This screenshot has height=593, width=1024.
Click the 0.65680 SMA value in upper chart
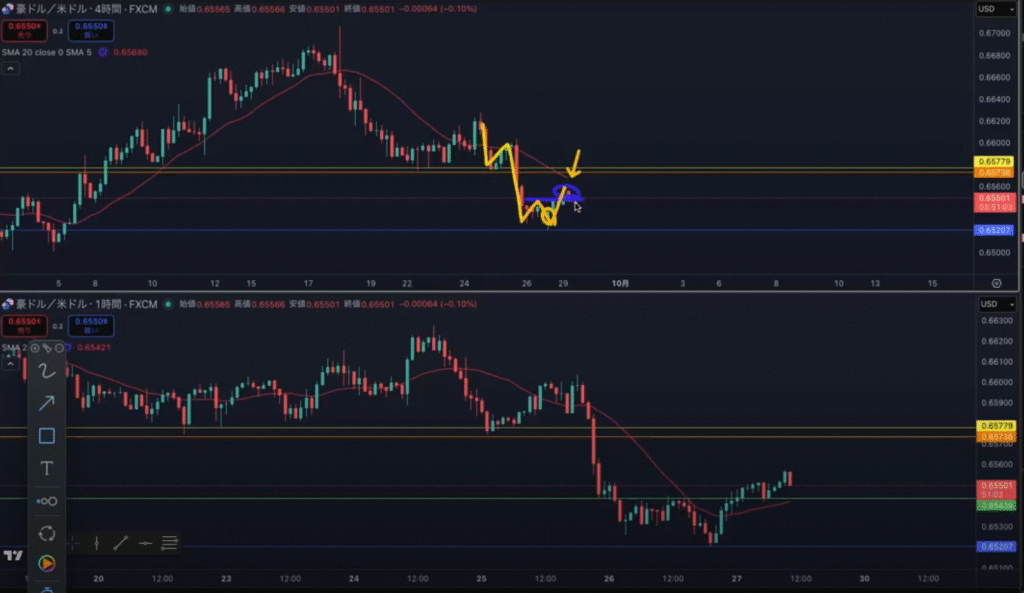[x=131, y=52]
